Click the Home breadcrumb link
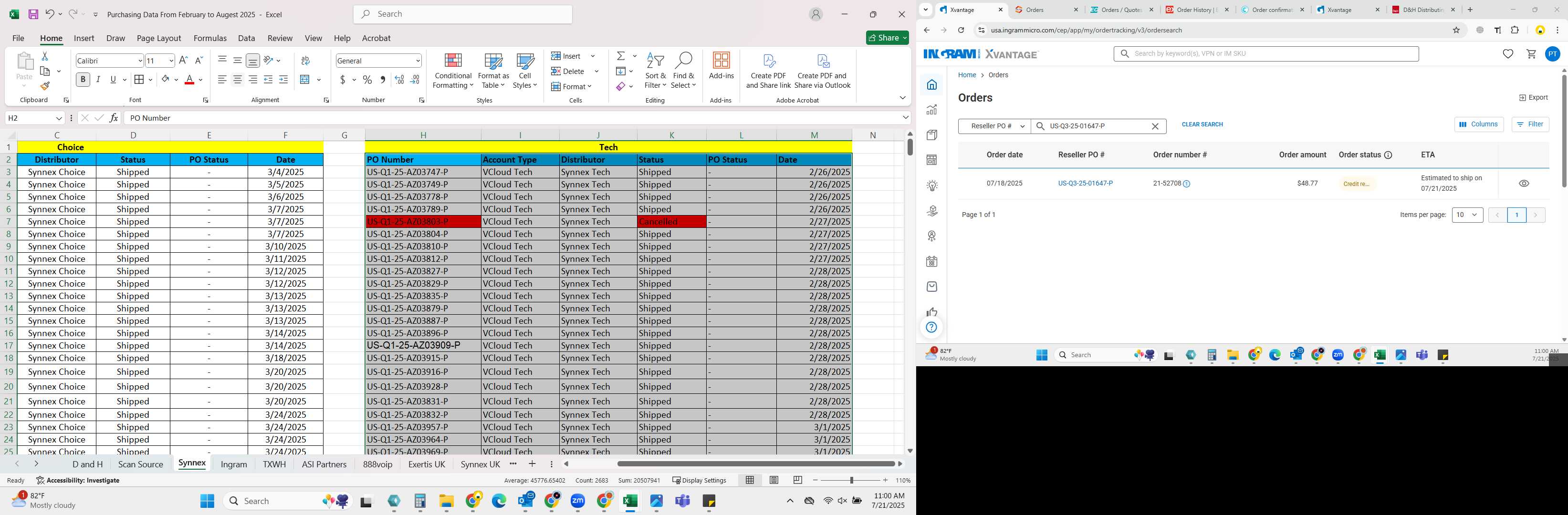This screenshot has height=515, width=1568. click(967, 75)
